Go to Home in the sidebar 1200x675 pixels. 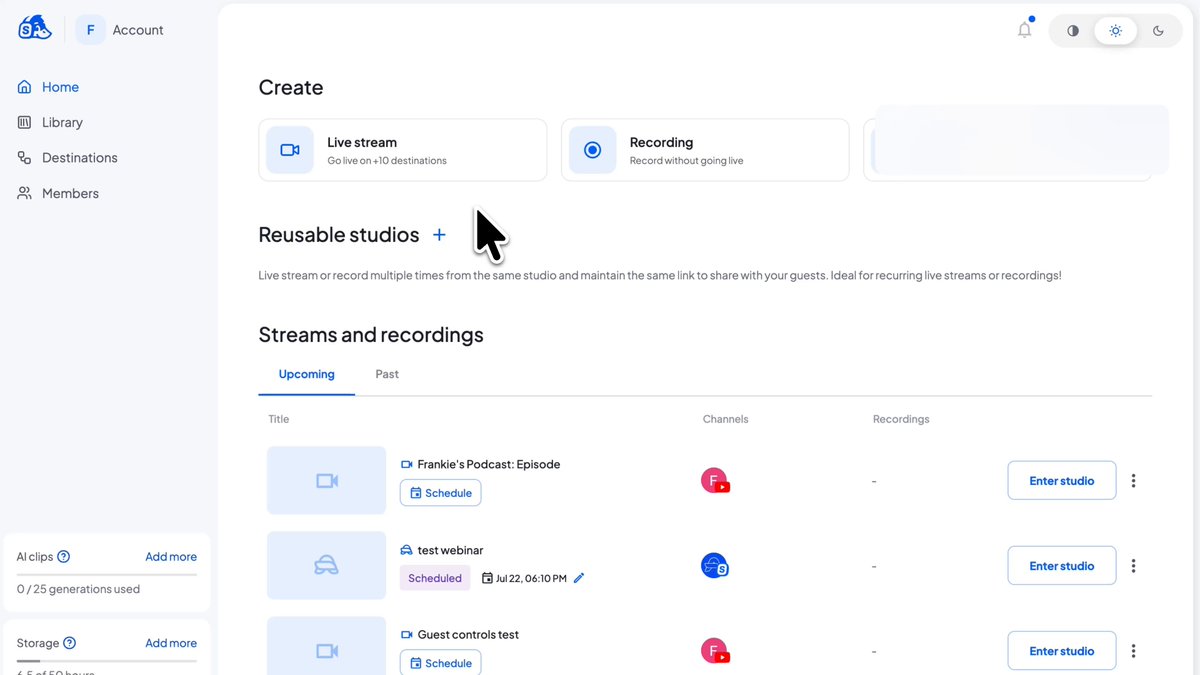click(x=48, y=87)
